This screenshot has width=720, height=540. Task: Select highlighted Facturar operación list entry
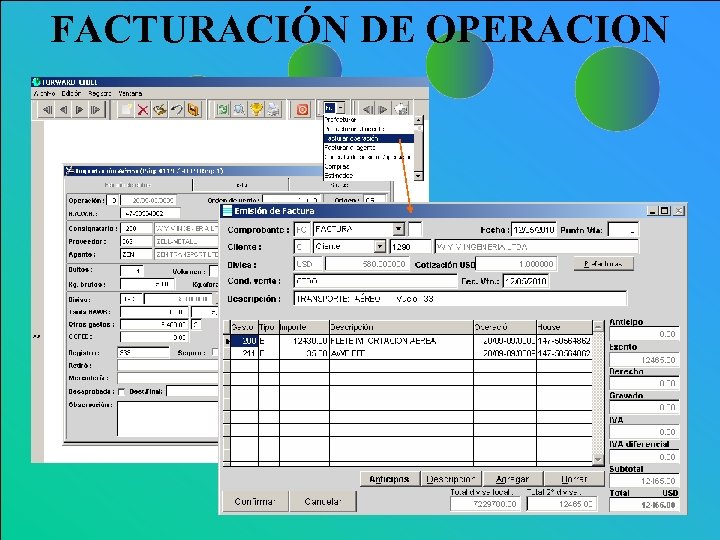(x=369, y=138)
